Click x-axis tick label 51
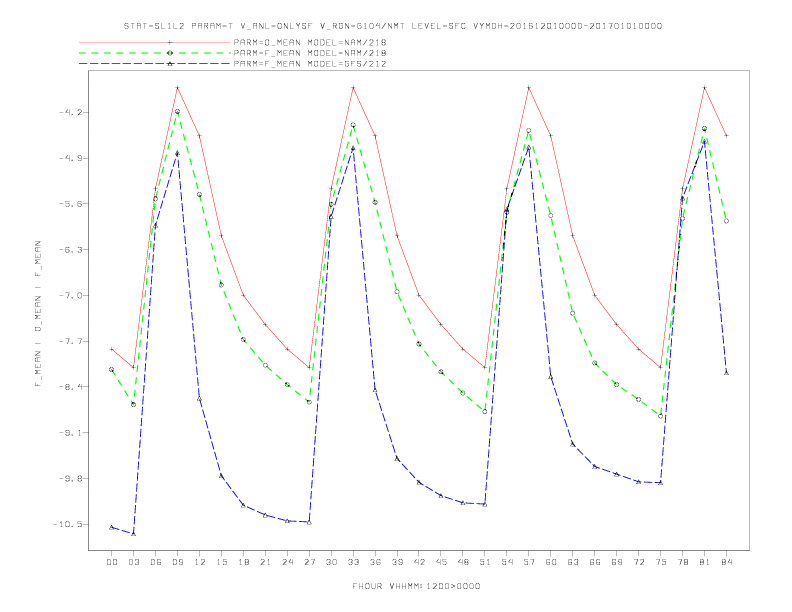The image size is (792, 612). (x=485, y=562)
